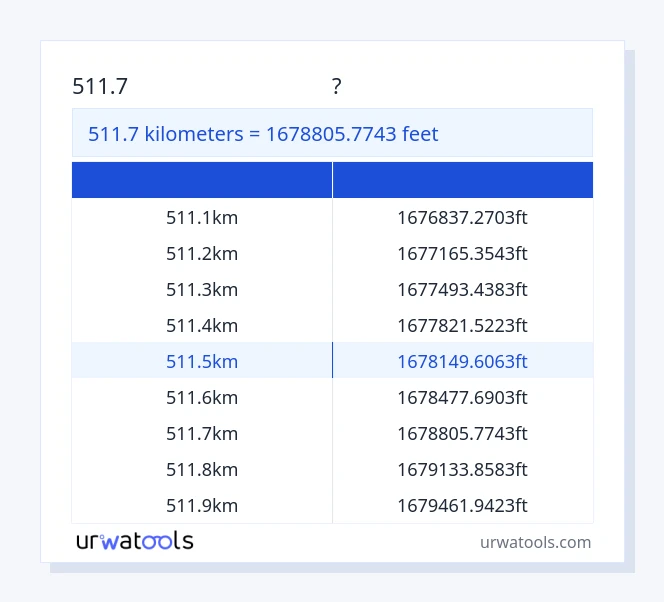This screenshot has height=602, width=664.
Task: Click the urwatools logo
Action: (x=135, y=541)
